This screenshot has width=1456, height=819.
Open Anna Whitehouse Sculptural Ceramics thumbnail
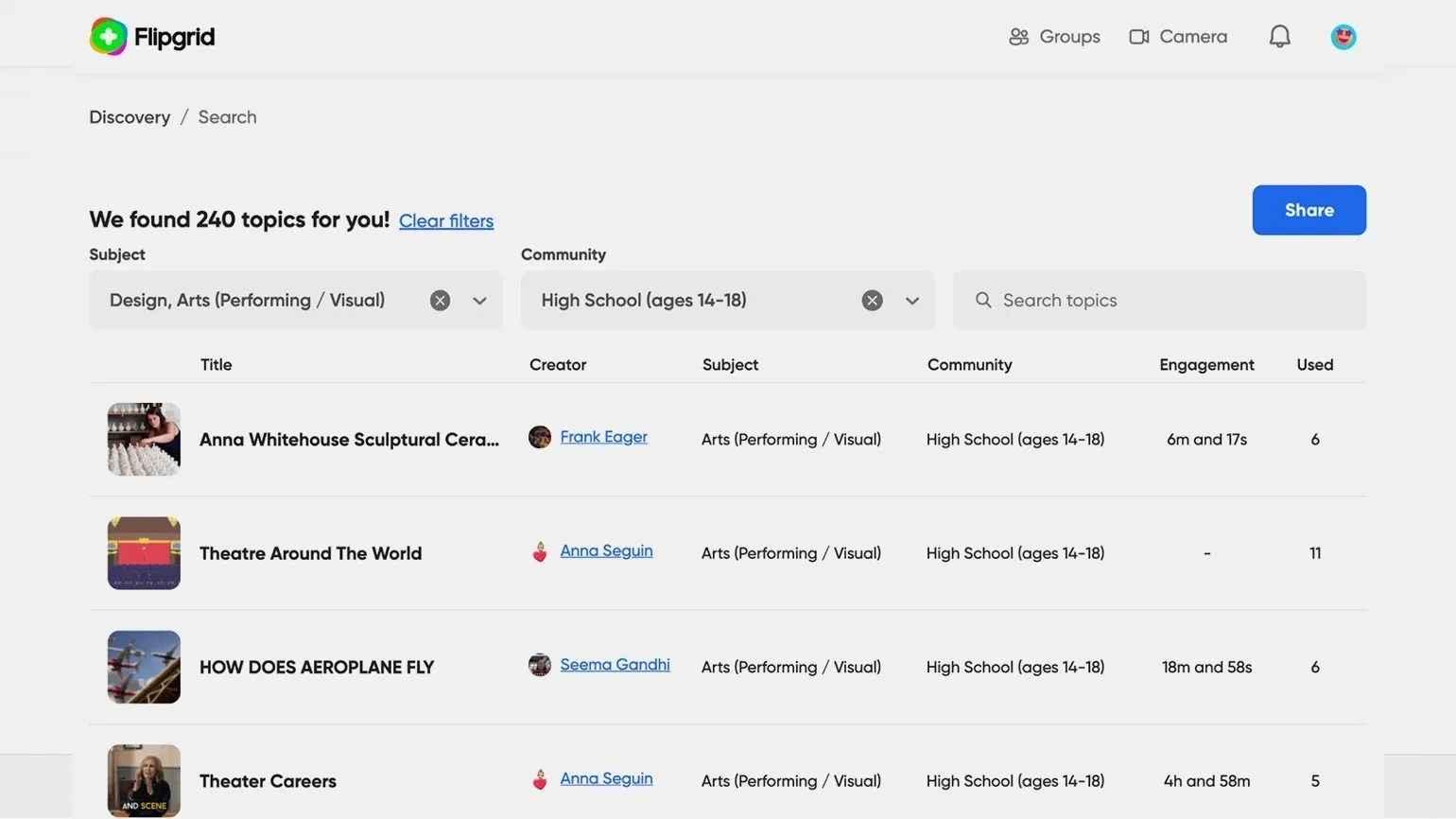coord(144,439)
